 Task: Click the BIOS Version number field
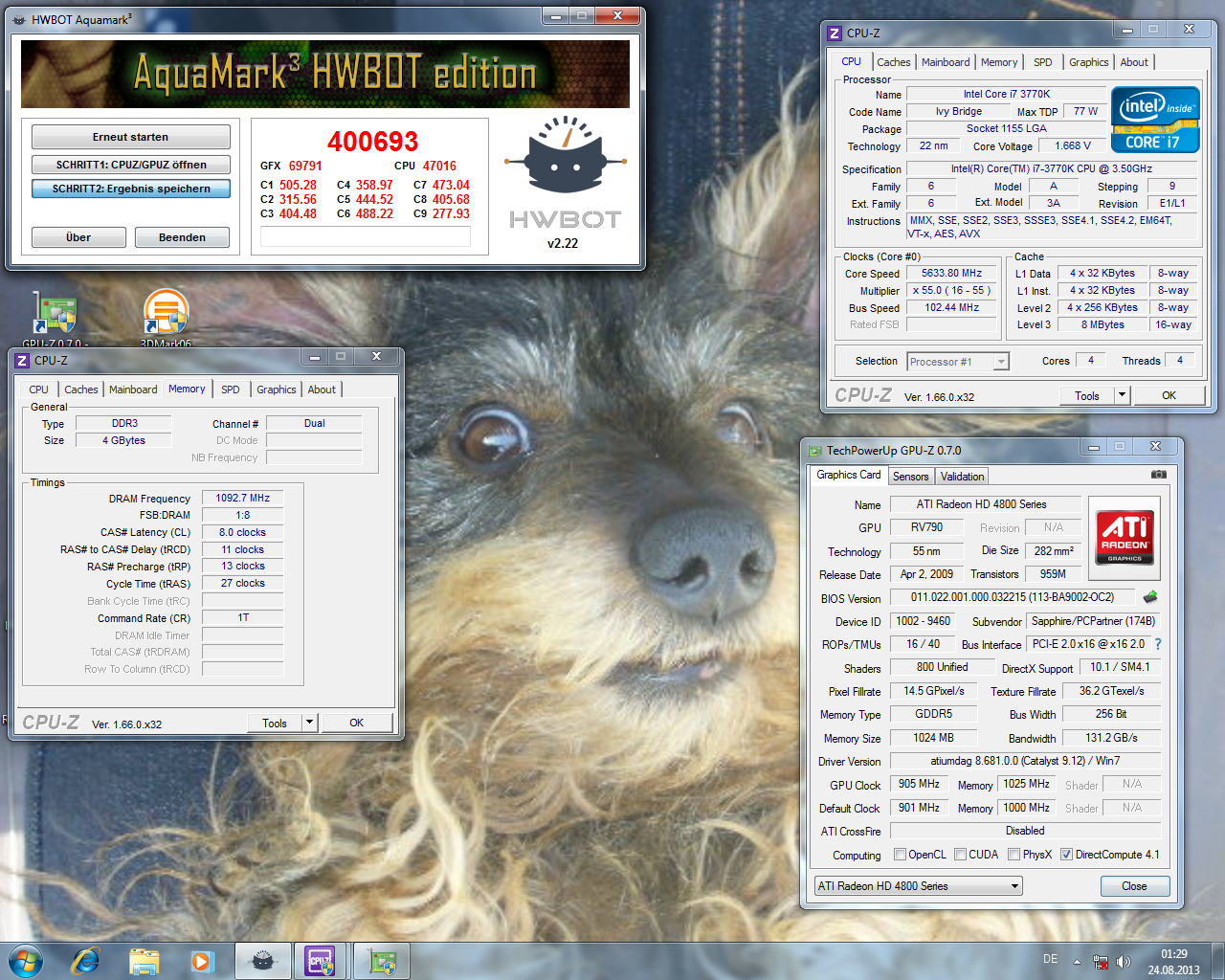coord(1012,597)
